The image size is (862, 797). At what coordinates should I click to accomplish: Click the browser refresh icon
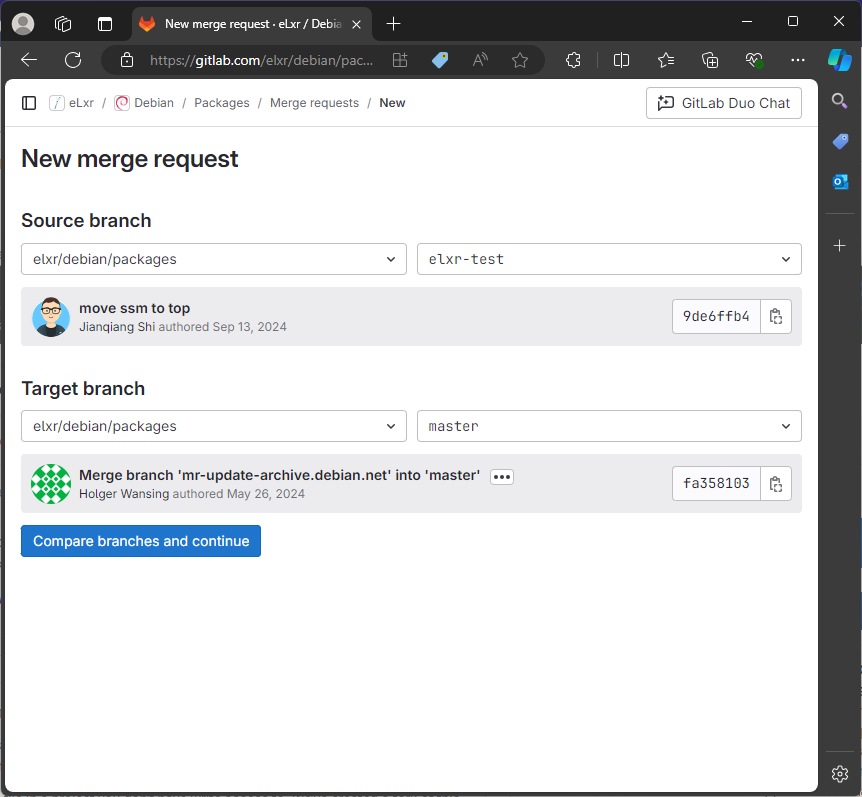click(x=73, y=60)
